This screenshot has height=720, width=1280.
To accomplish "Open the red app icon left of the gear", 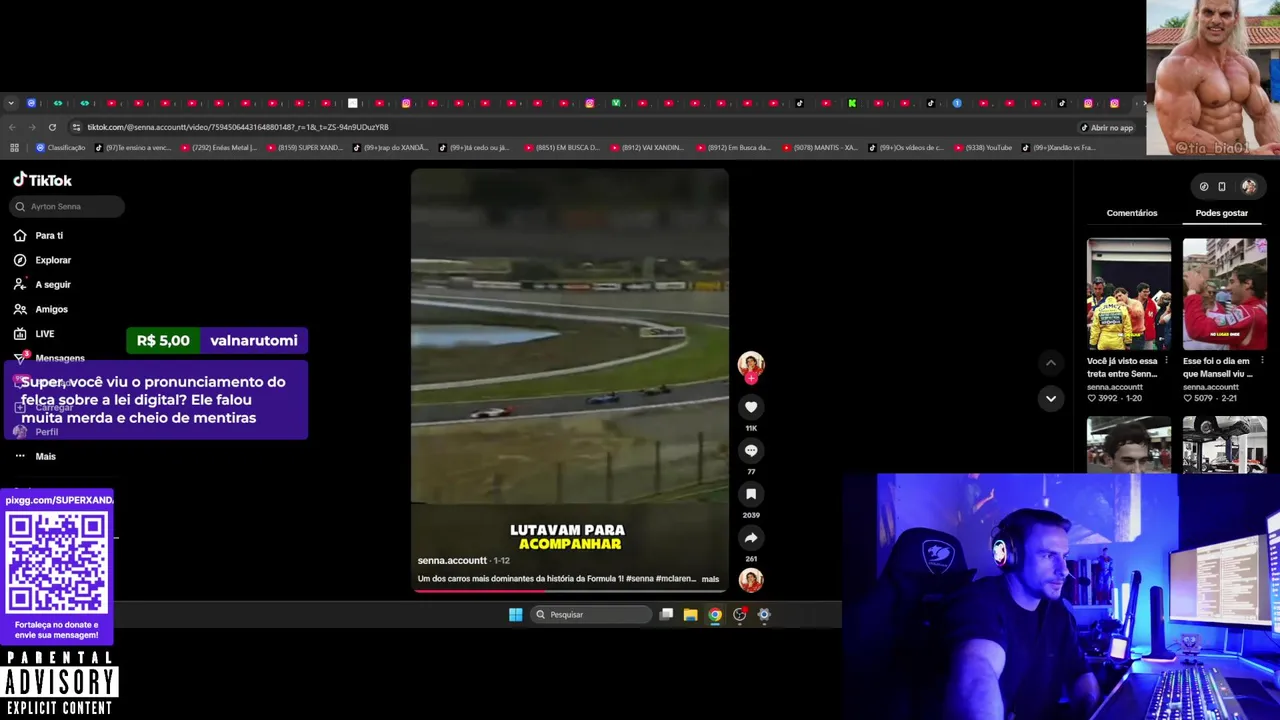I will point(740,615).
